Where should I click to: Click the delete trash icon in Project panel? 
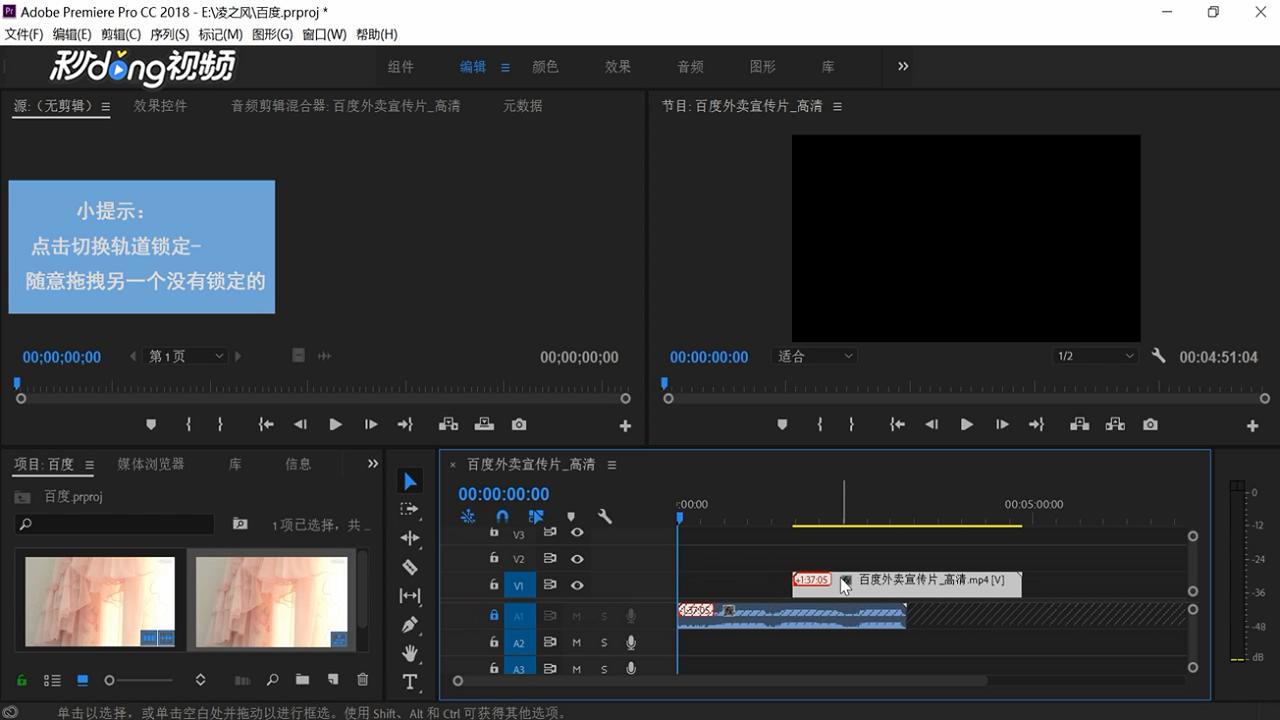[x=363, y=680]
